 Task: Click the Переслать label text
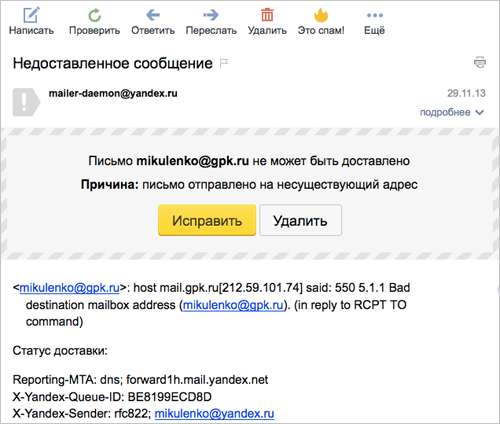211,30
